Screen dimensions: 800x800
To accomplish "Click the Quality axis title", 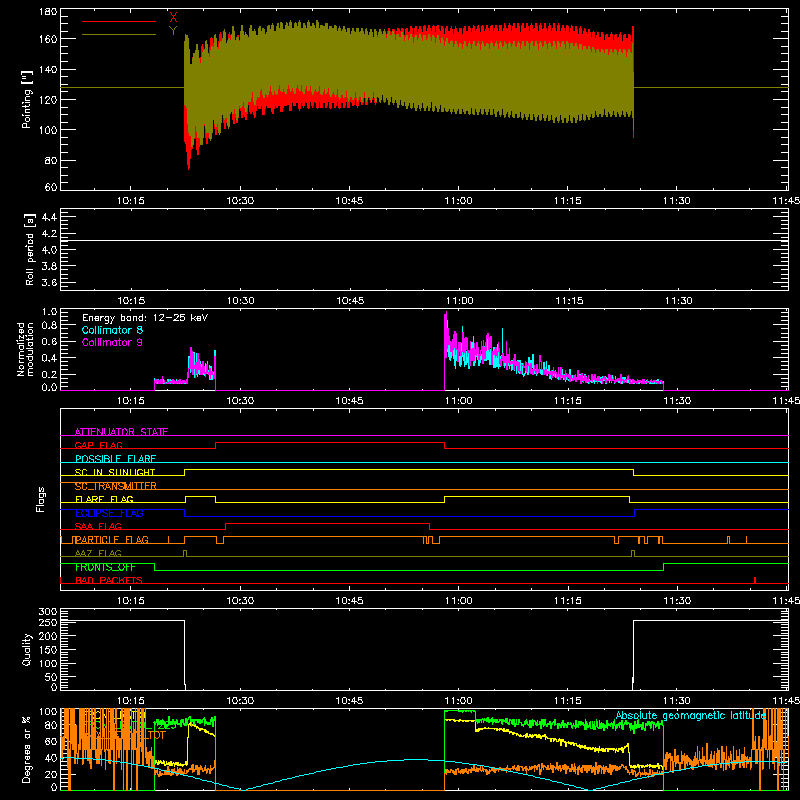I will [27, 649].
